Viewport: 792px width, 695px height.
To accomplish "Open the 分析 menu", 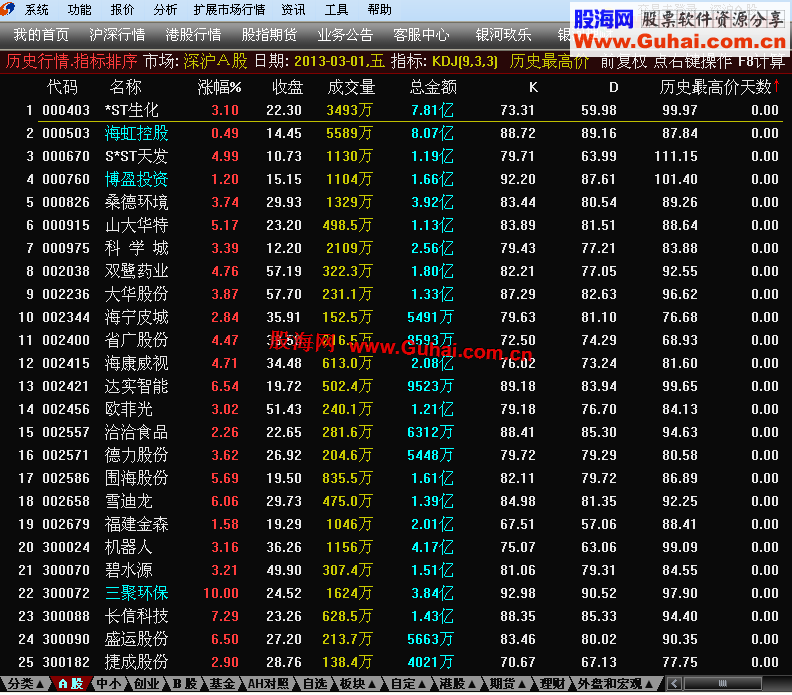I will coord(165,10).
